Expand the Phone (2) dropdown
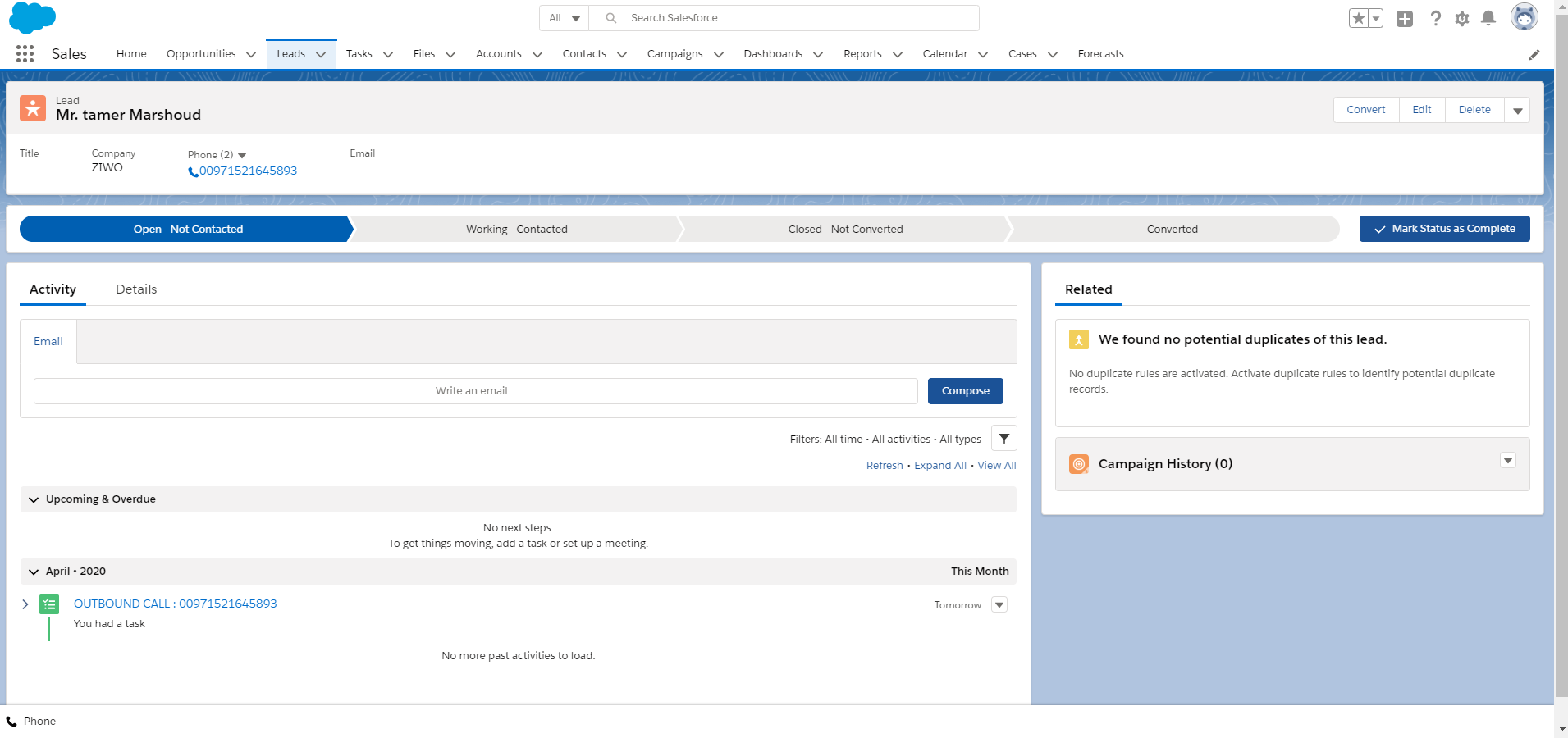Image resolution: width=1568 pixels, height=738 pixels. click(x=242, y=155)
